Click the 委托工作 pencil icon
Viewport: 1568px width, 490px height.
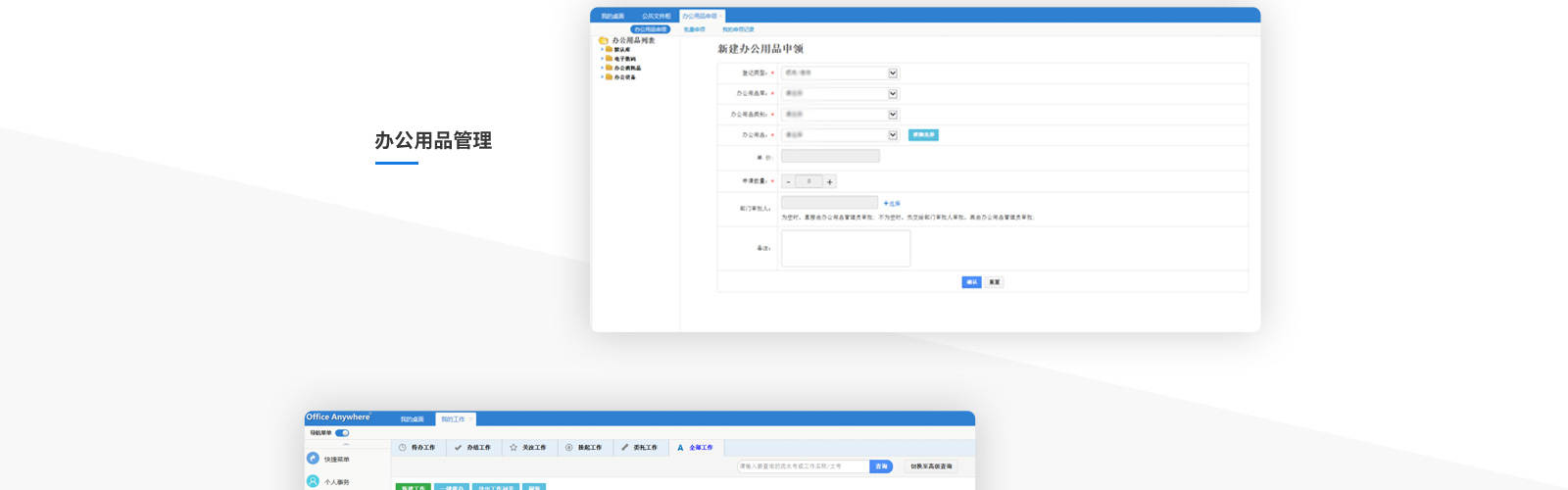624,448
